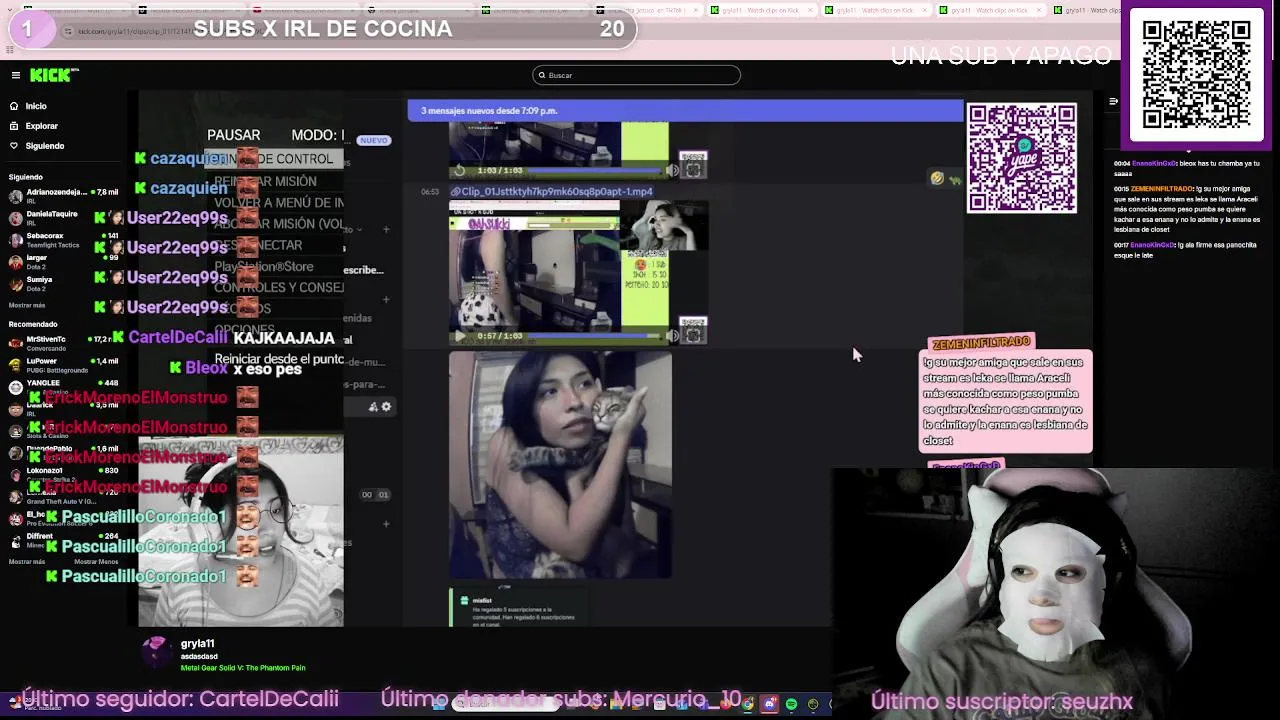
Task: Click the laughing emoji reaction
Action: click(x=936, y=178)
